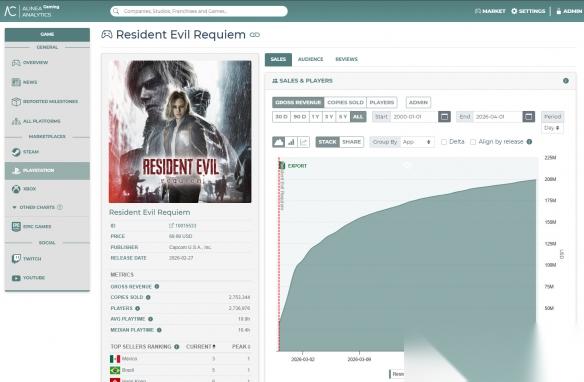The height and width of the screenshot is (382, 584).
Task: Open the Twitch social section
Action: (47, 258)
